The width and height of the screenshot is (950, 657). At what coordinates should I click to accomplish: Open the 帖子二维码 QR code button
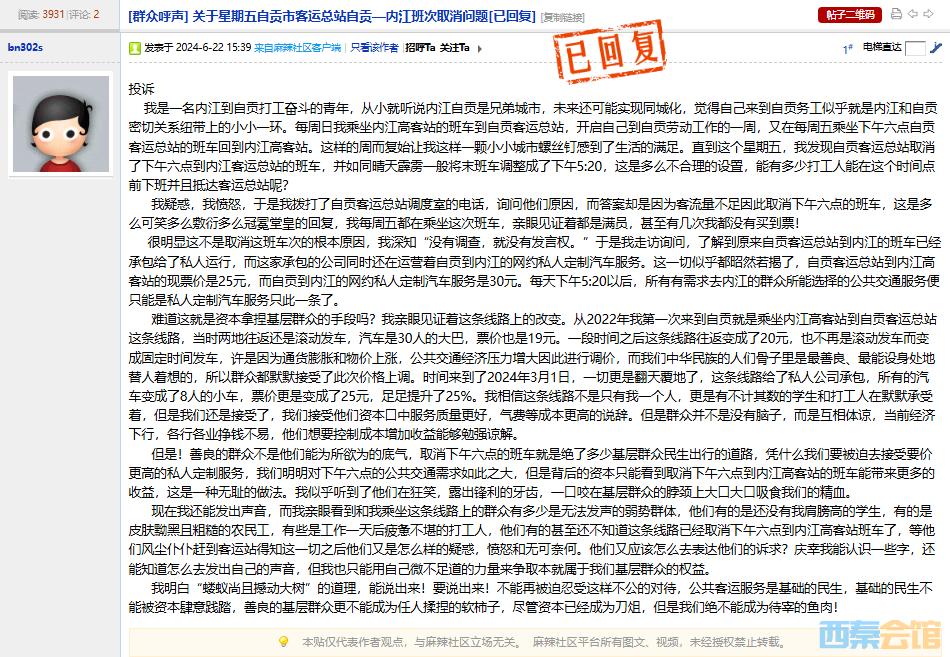click(850, 14)
